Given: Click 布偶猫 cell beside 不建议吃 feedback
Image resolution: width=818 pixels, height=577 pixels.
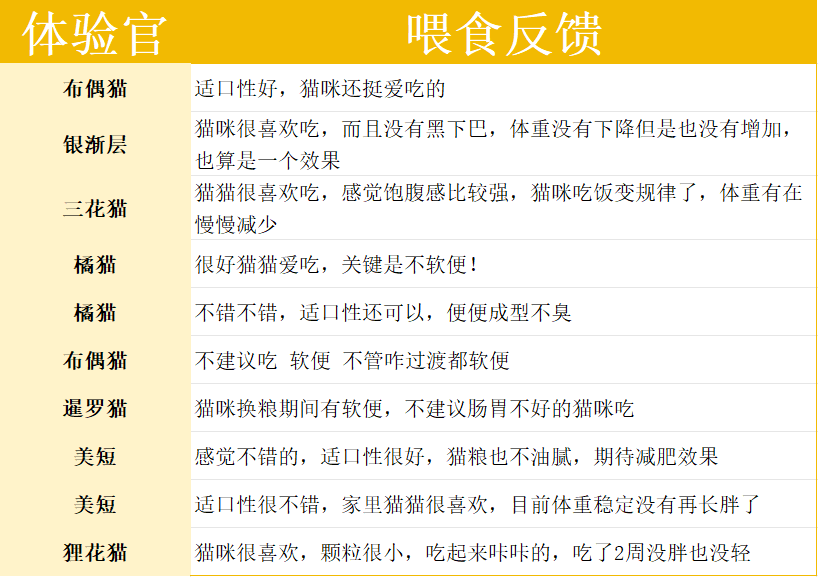Looking at the screenshot, I should coord(95,360).
